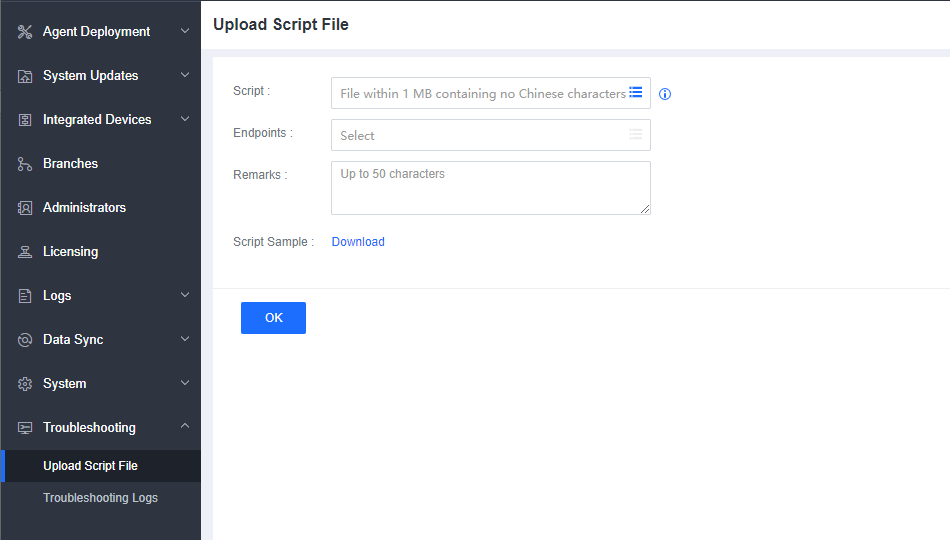Expand the Agent Deployment chevron
Viewport: 950px width, 540px height.
point(185,32)
